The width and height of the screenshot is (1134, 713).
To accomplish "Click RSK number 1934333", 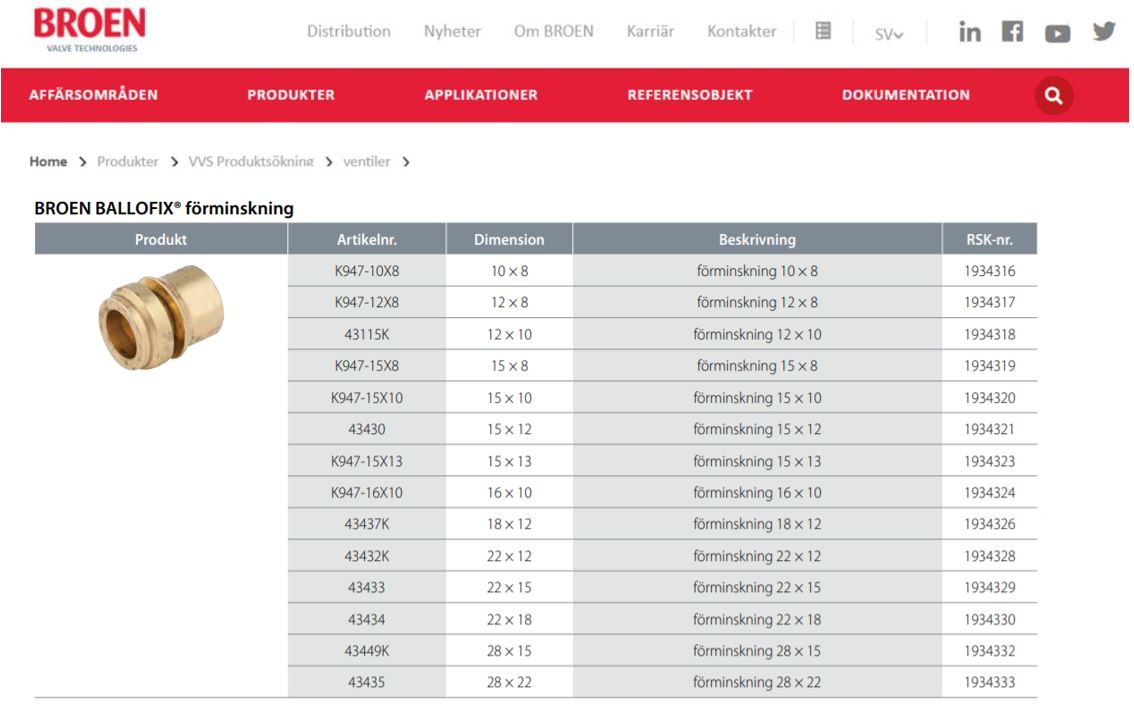I will (989, 682).
